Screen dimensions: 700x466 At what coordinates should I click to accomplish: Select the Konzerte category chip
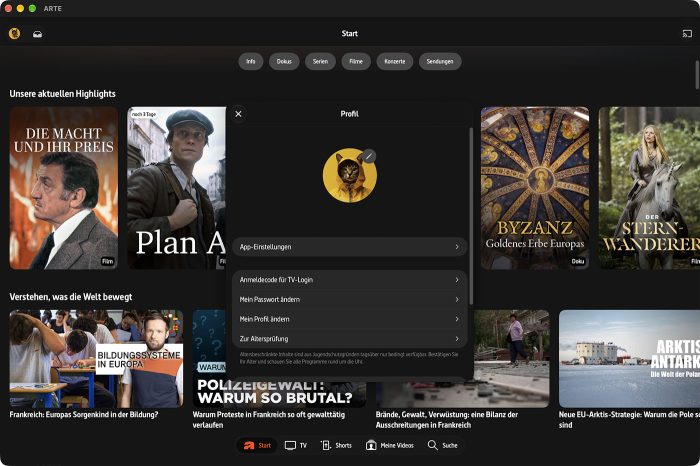tap(395, 62)
